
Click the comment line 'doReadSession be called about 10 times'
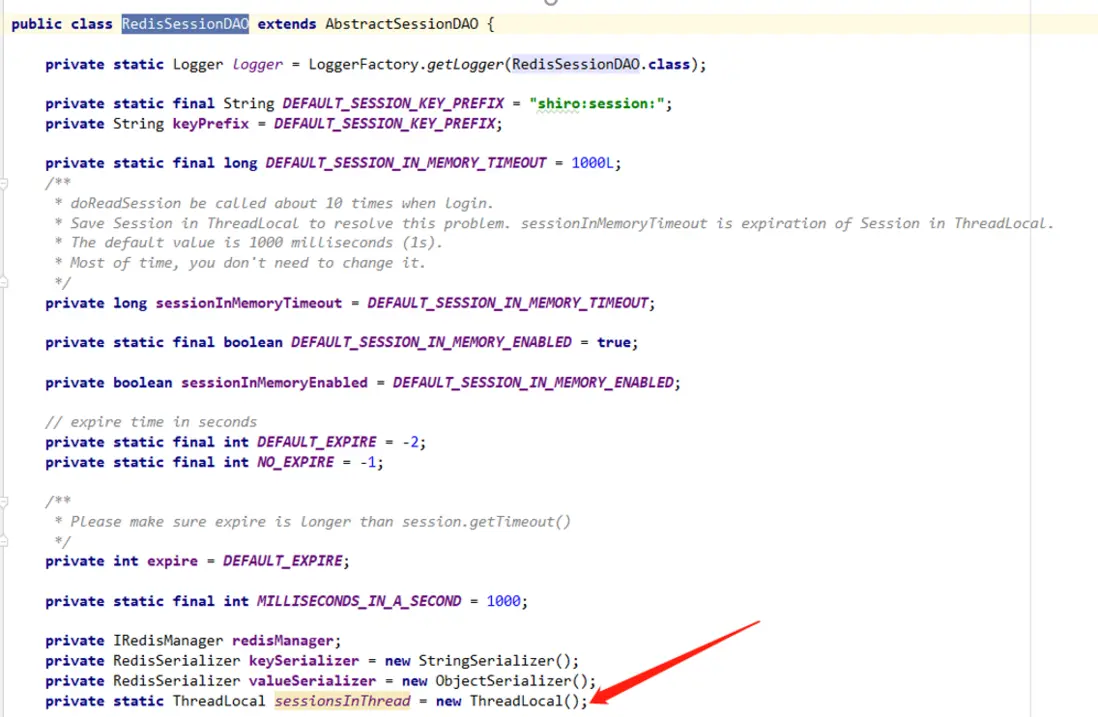pyautogui.click(x=274, y=203)
